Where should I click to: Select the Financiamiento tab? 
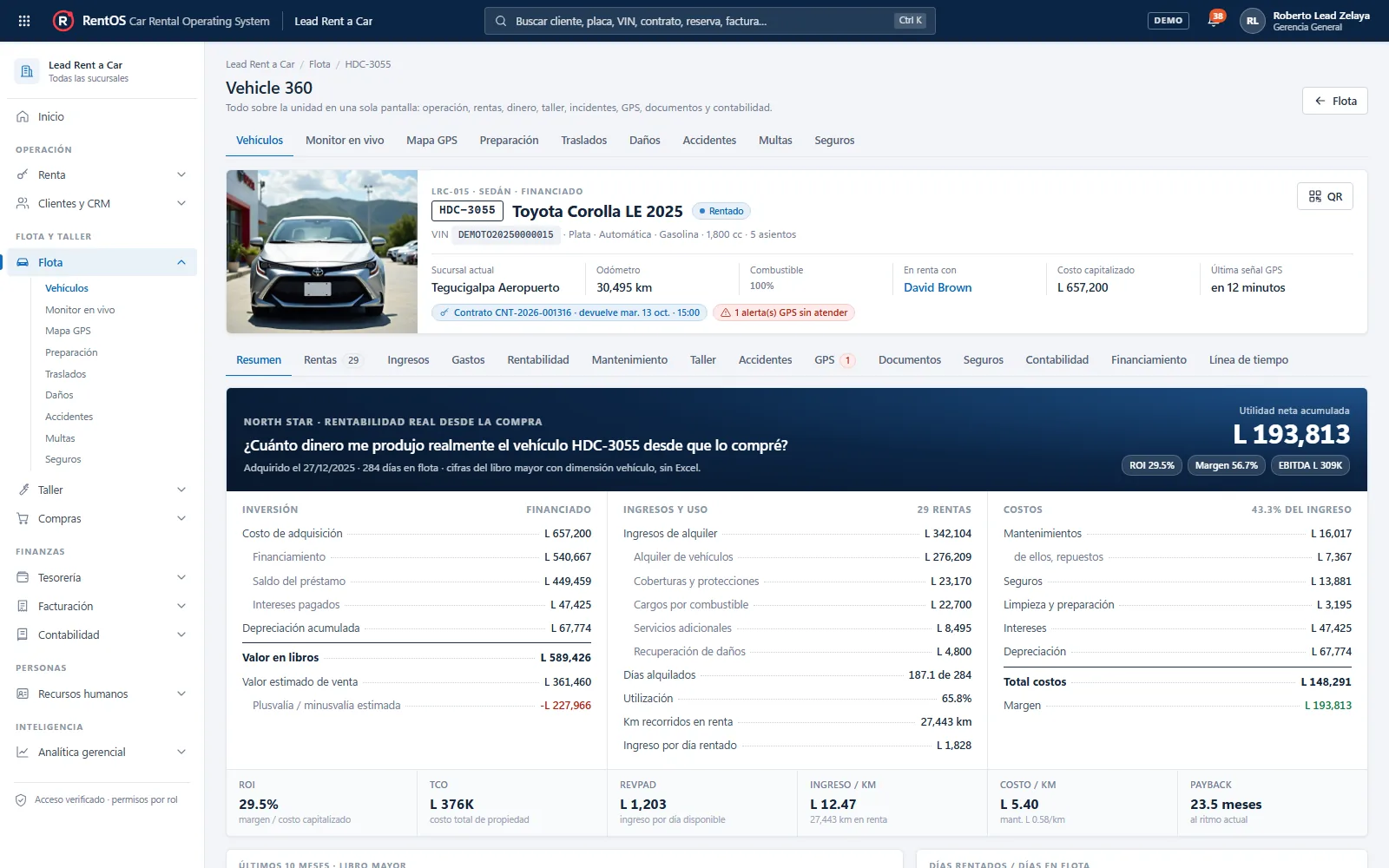tap(1149, 359)
